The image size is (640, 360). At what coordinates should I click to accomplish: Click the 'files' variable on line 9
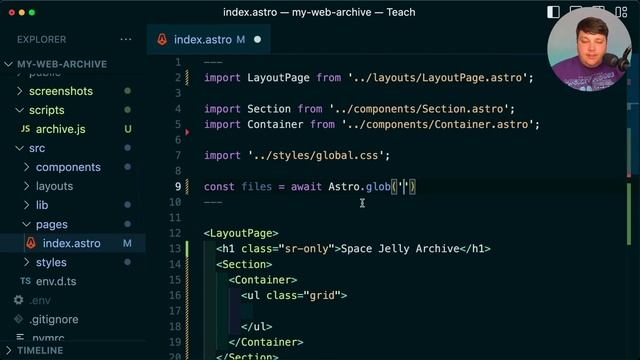256,187
